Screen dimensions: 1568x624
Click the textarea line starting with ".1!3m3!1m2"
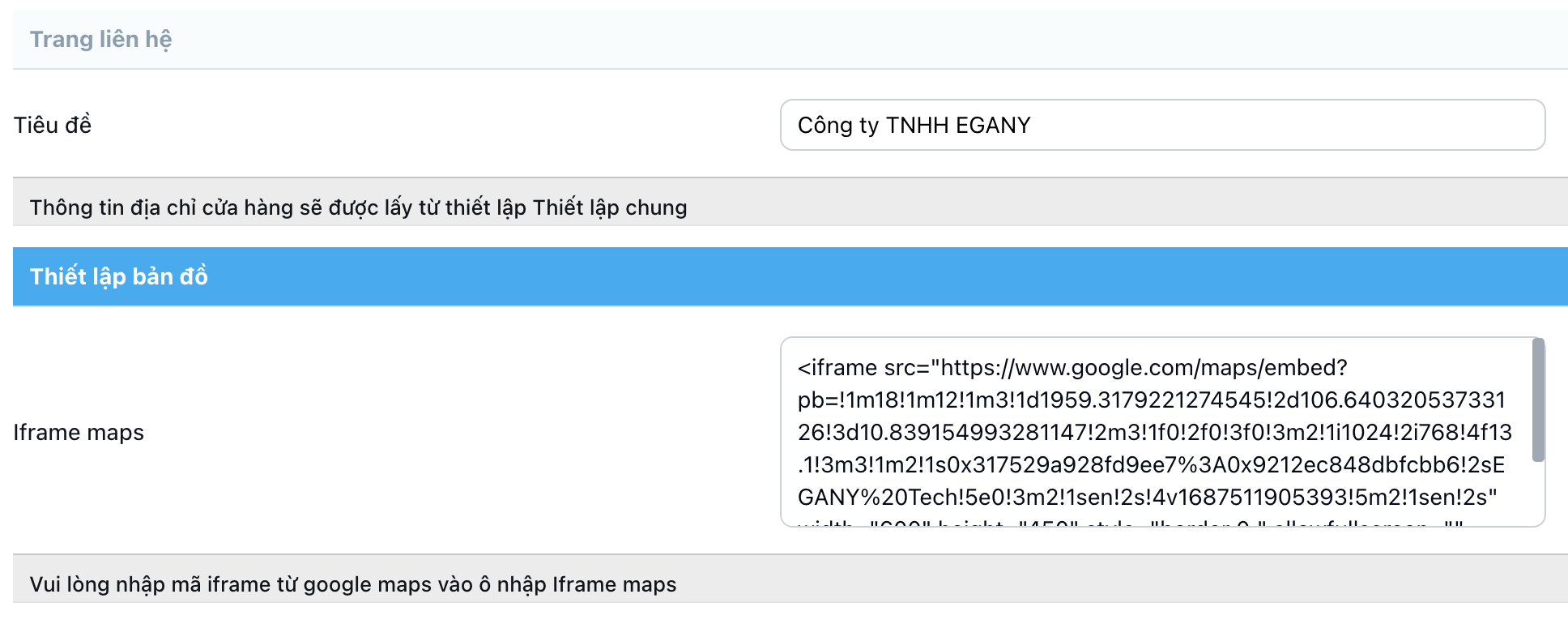pyautogui.click(x=1150, y=465)
